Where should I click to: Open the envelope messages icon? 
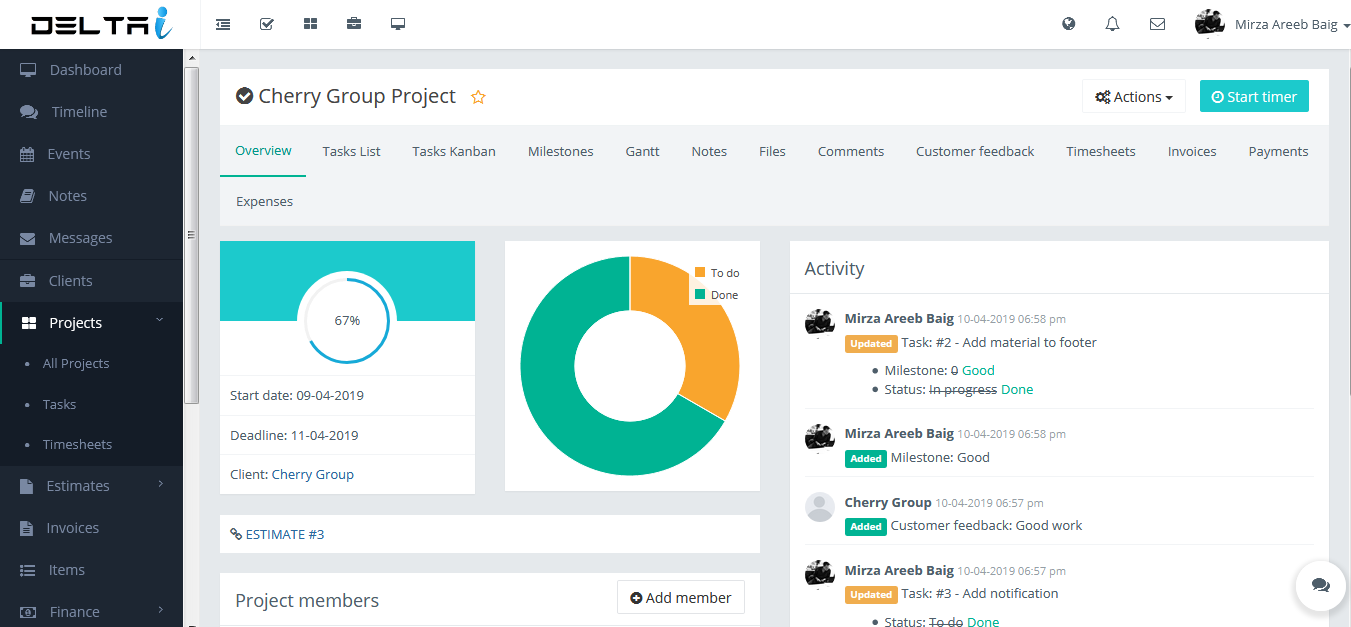[x=1157, y=24]
